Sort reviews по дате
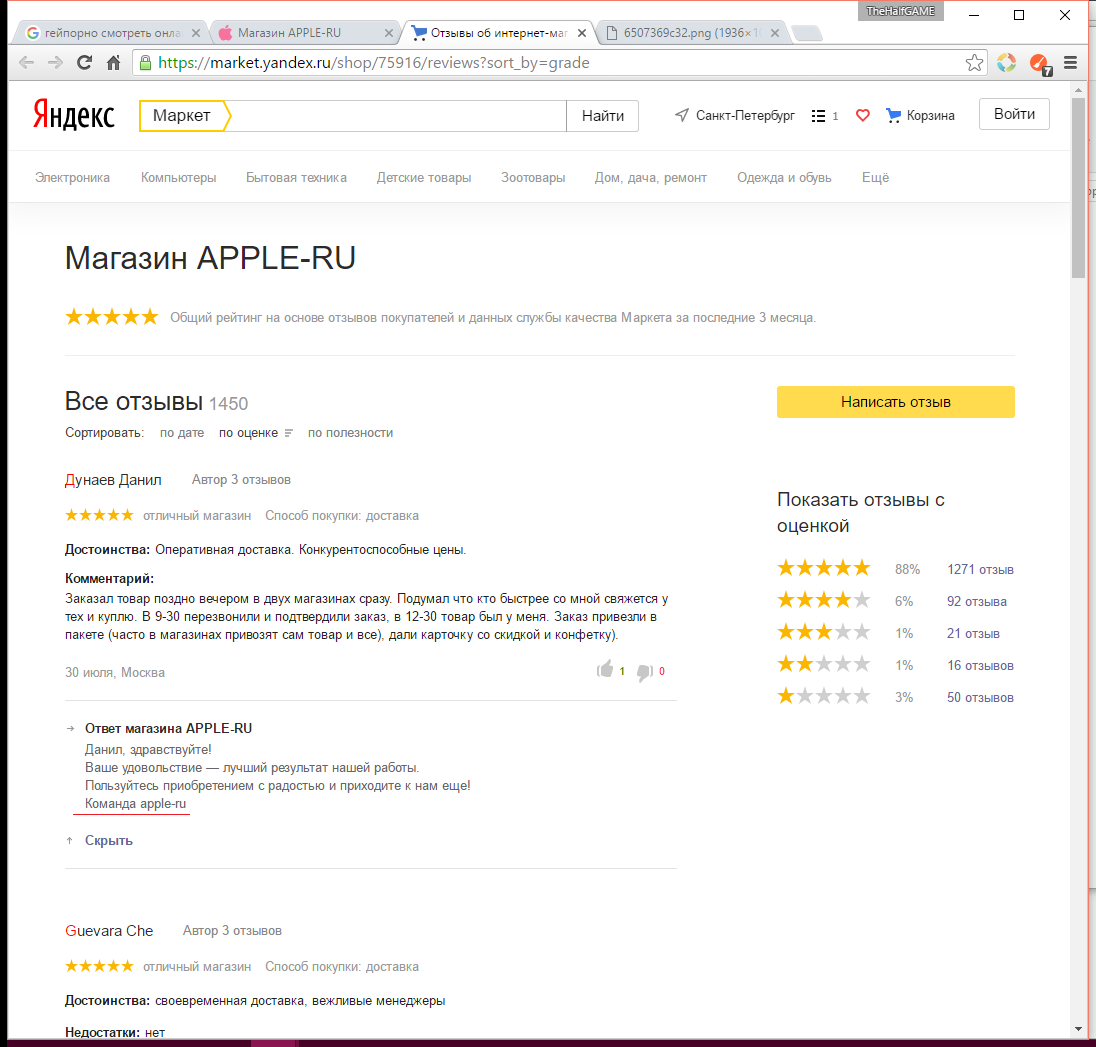 point(182,433)
